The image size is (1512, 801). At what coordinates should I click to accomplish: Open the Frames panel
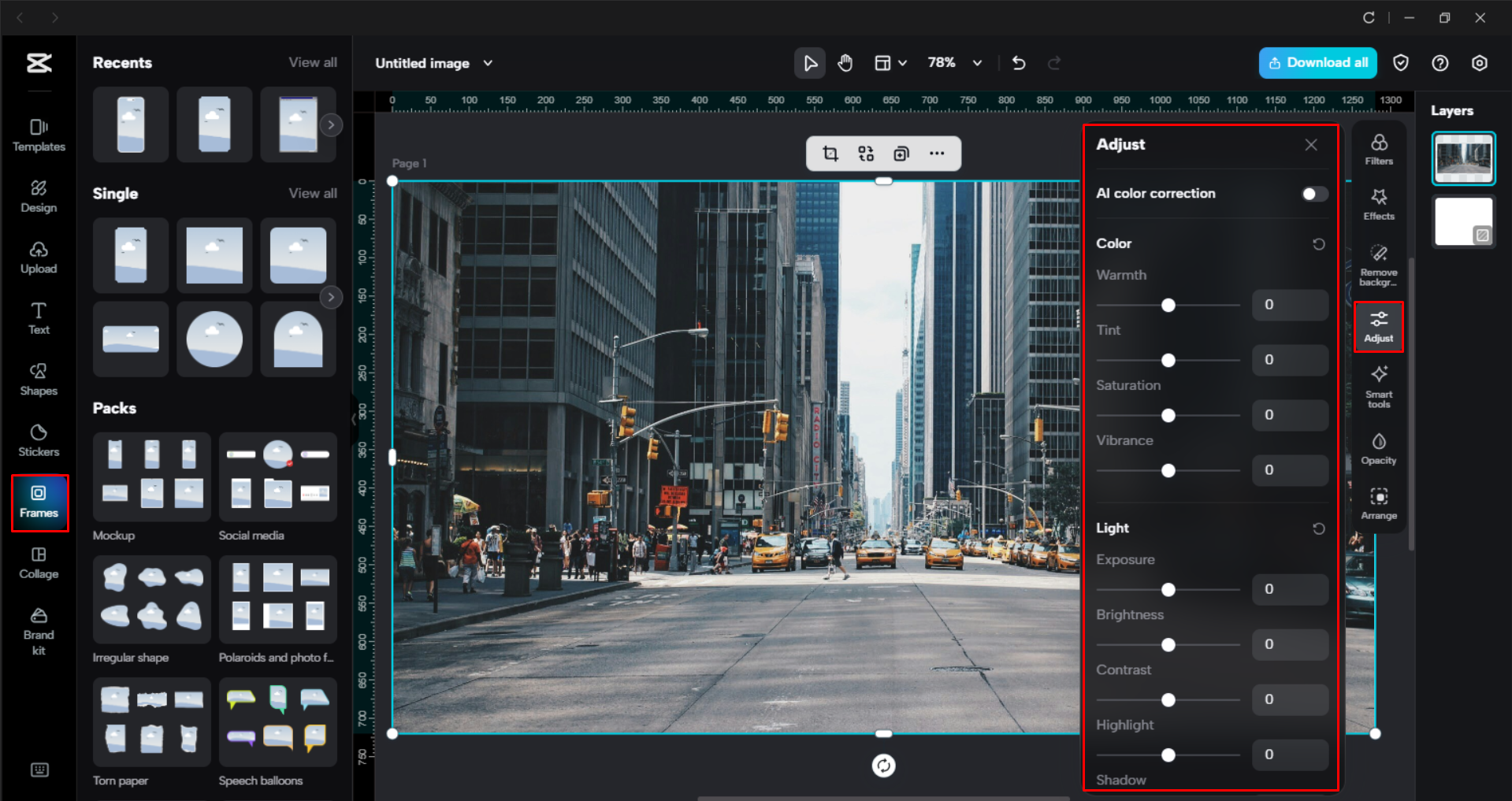click(39, 502)
